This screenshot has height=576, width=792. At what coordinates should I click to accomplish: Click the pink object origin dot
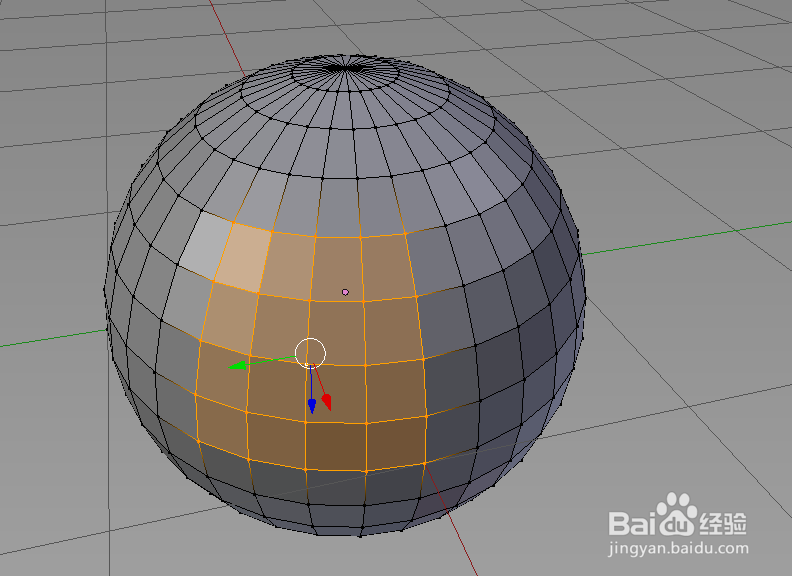tap(345, 292)
